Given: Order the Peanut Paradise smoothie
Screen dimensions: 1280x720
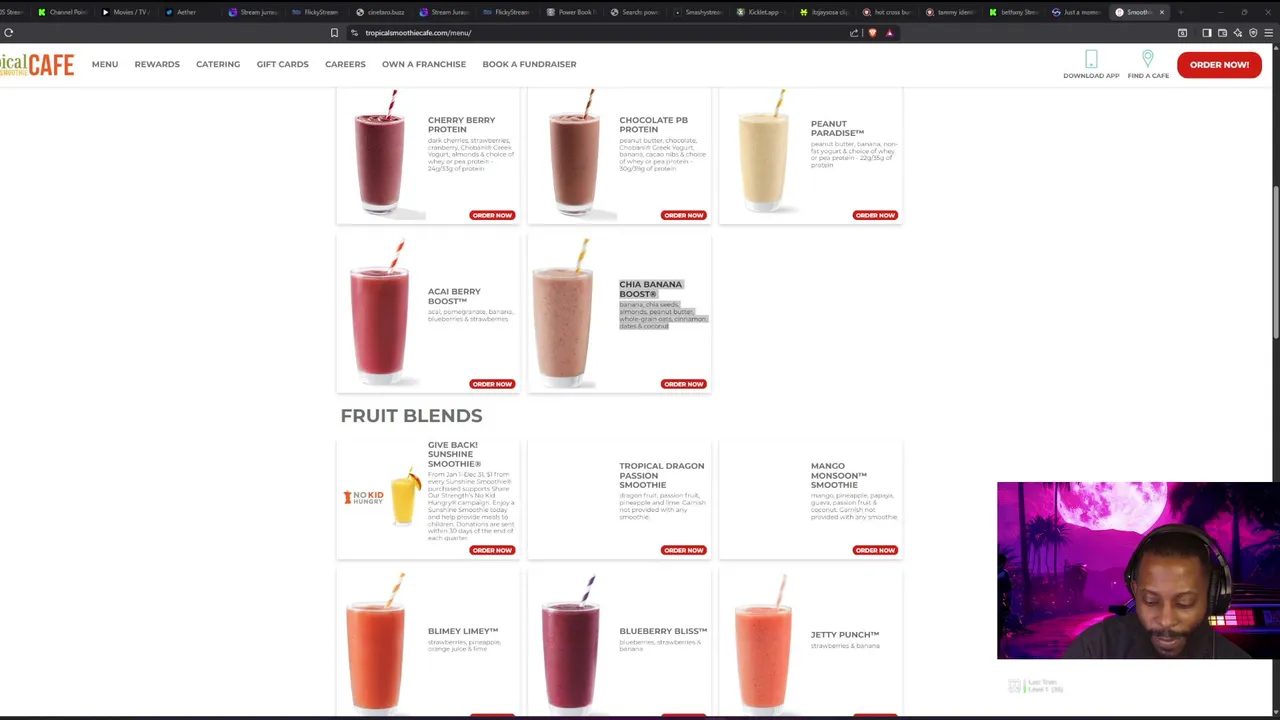Looking at the screenshot, I should 875,215.
